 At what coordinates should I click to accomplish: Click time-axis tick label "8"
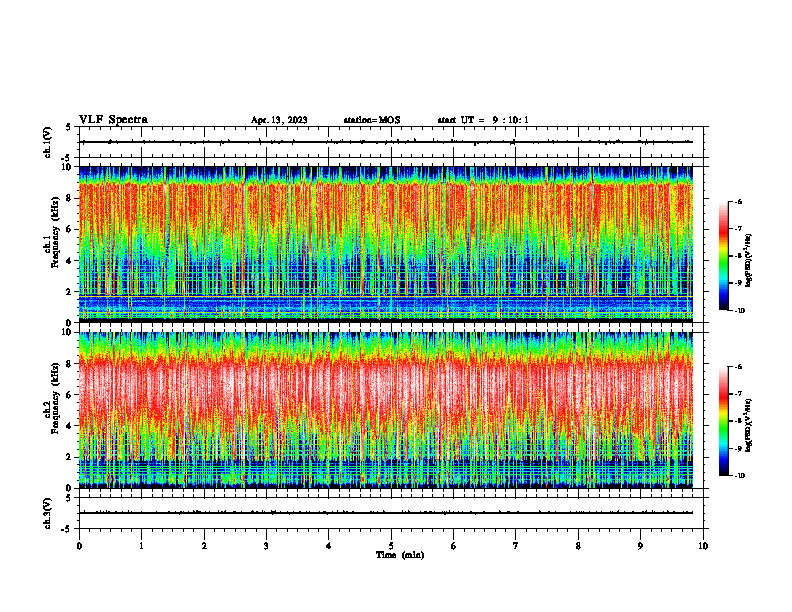pyautogui.click(x=578, y=546)
